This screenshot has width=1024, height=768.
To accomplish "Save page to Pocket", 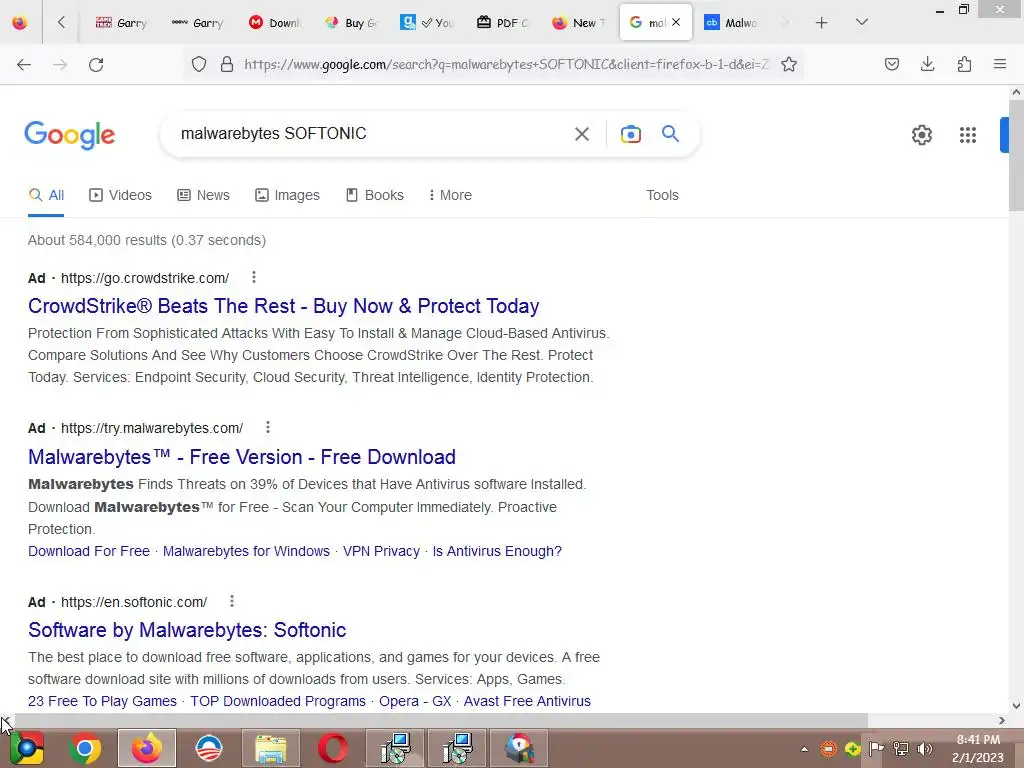I will [x=891, y=64].
